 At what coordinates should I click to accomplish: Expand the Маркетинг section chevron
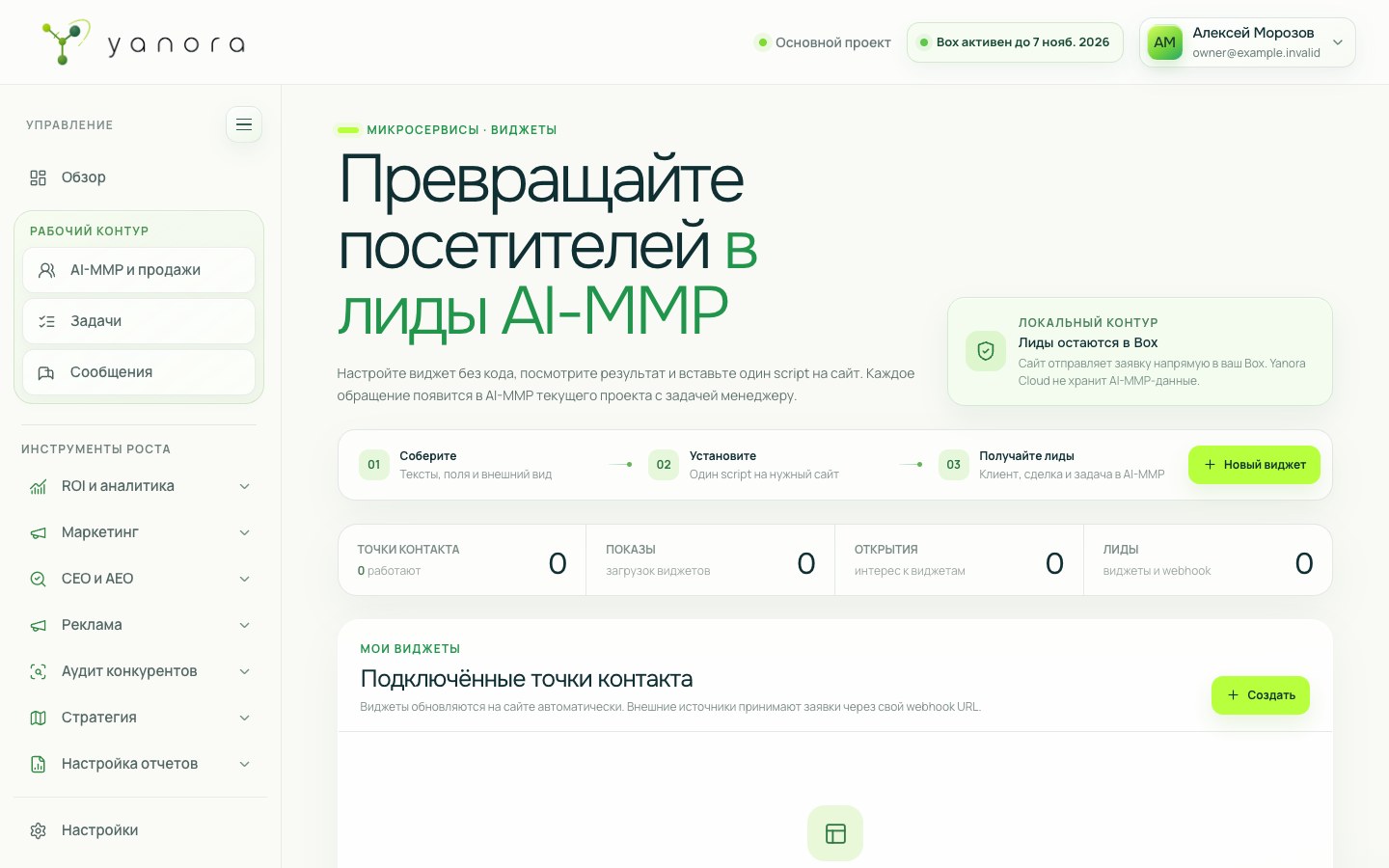pos(245,532)
